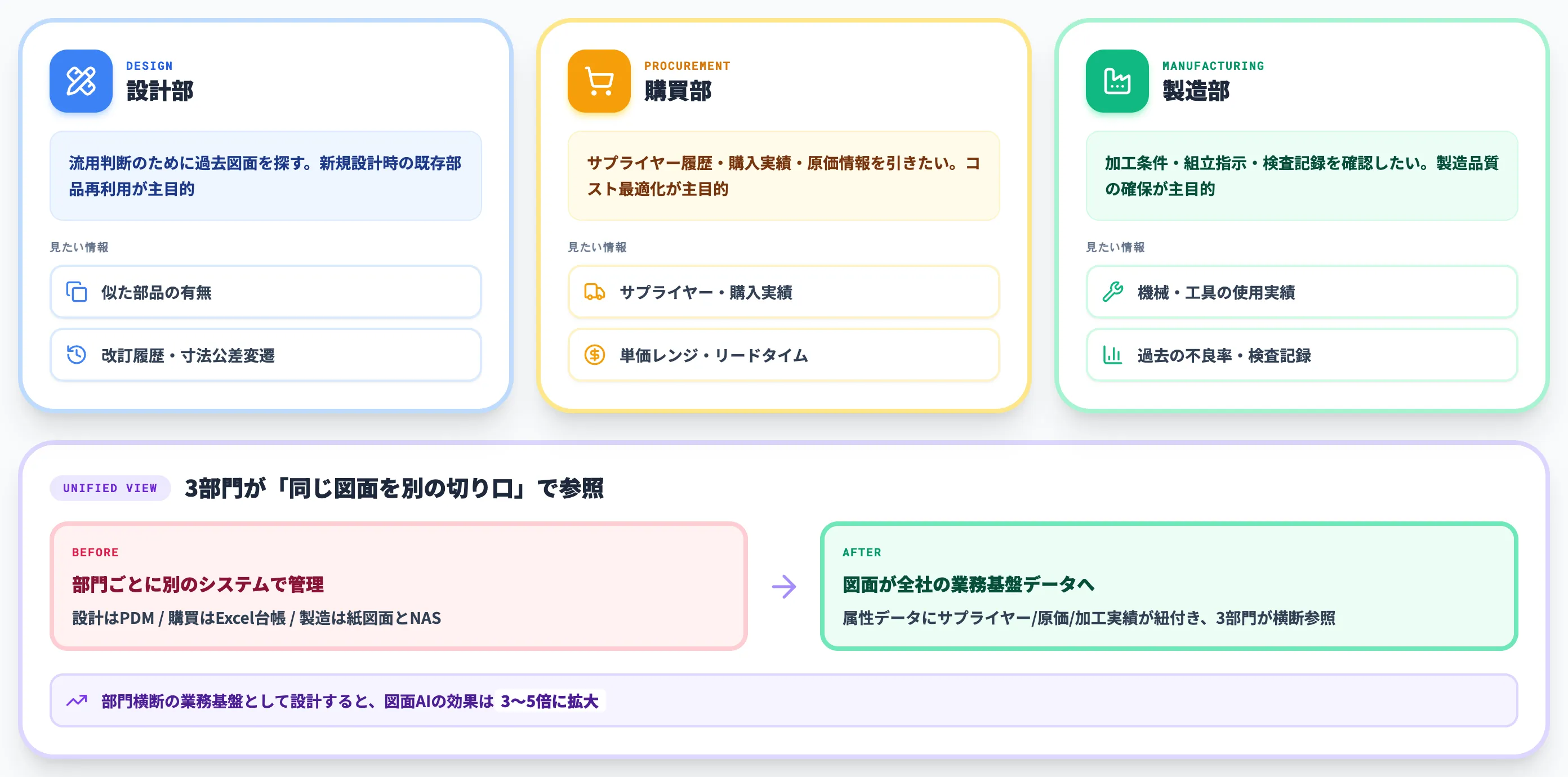The image size is (1568, 777).
Task: Click the PROCUREMENT label
Action: 687,66
